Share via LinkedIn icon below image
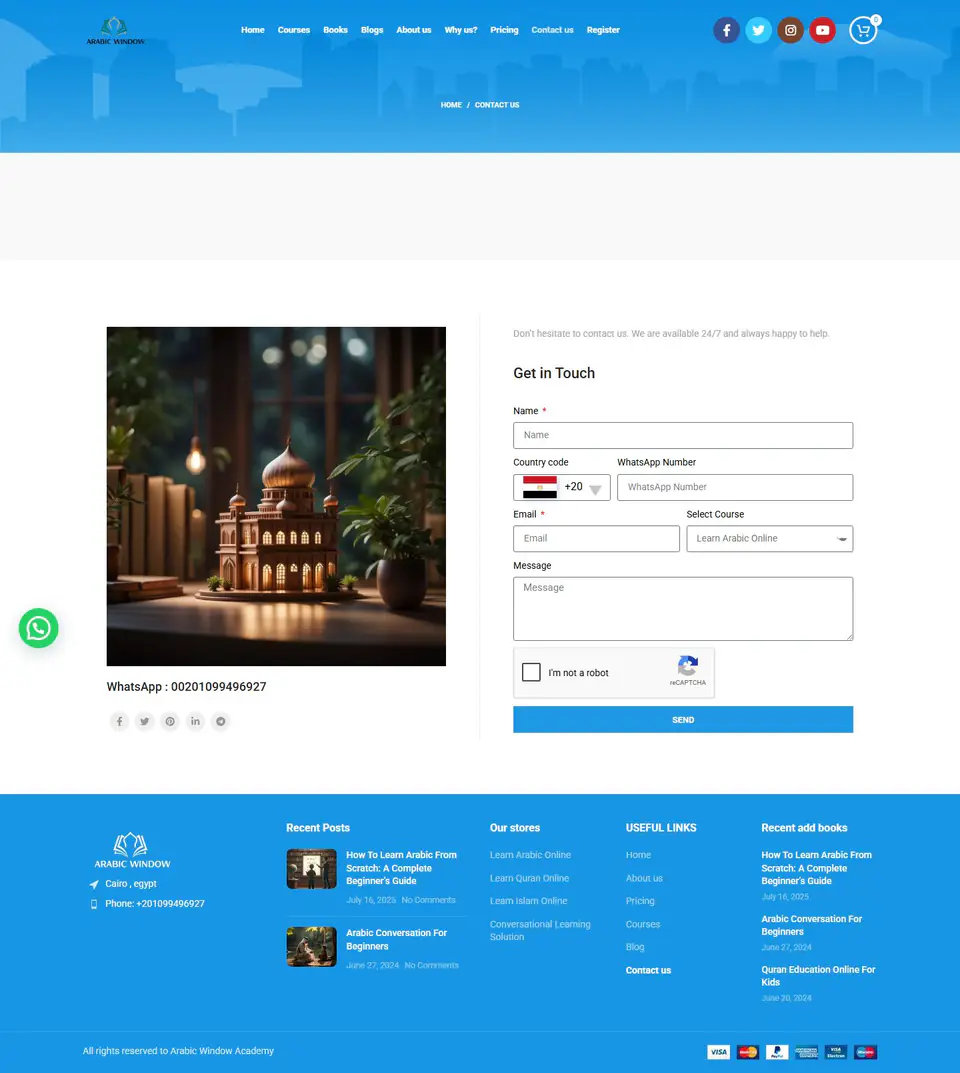Image resolution: width=960 pixels, height=1073 pixels. click(x=195, y=721)
